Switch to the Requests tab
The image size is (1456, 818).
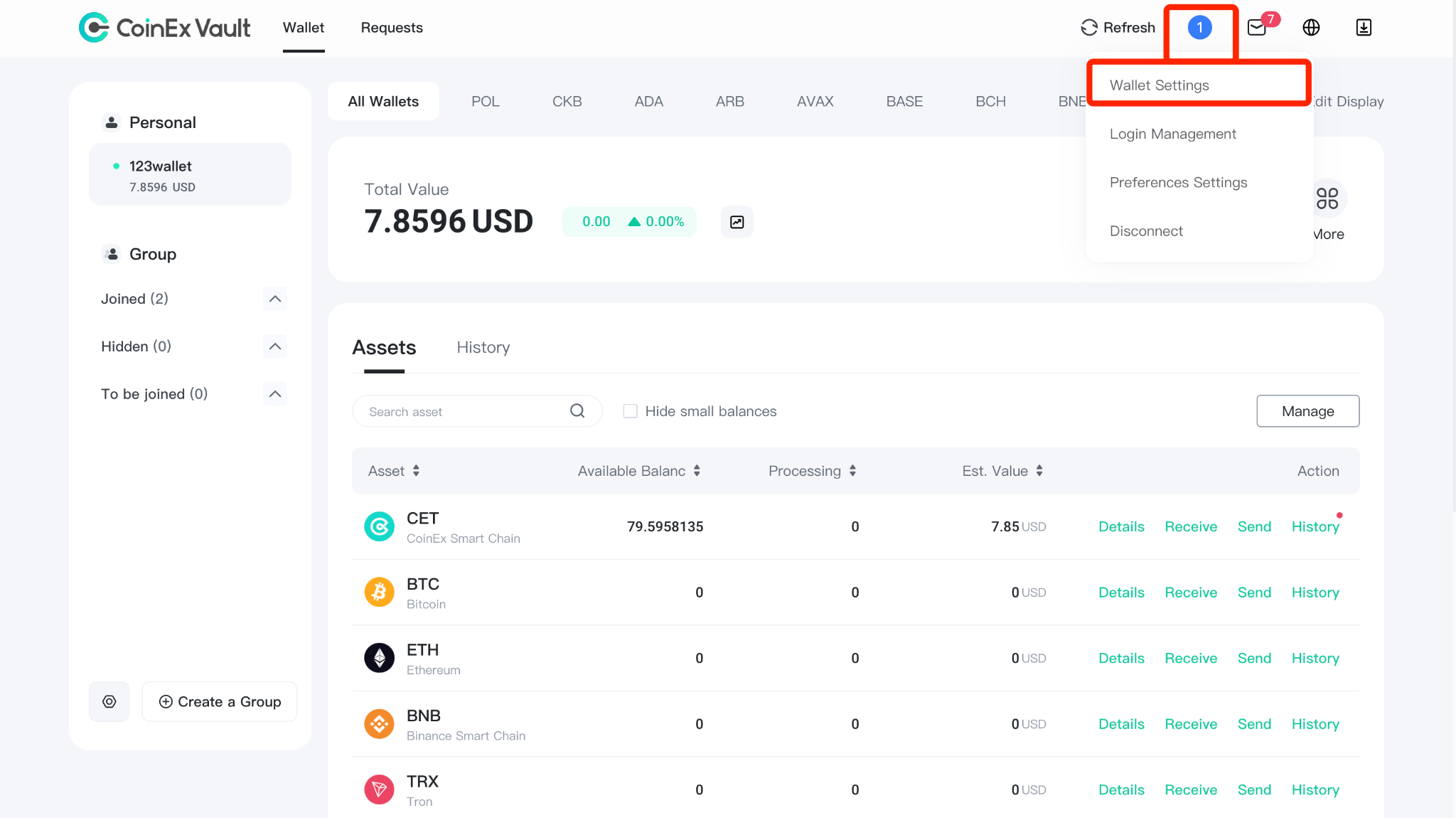point(392,28)
